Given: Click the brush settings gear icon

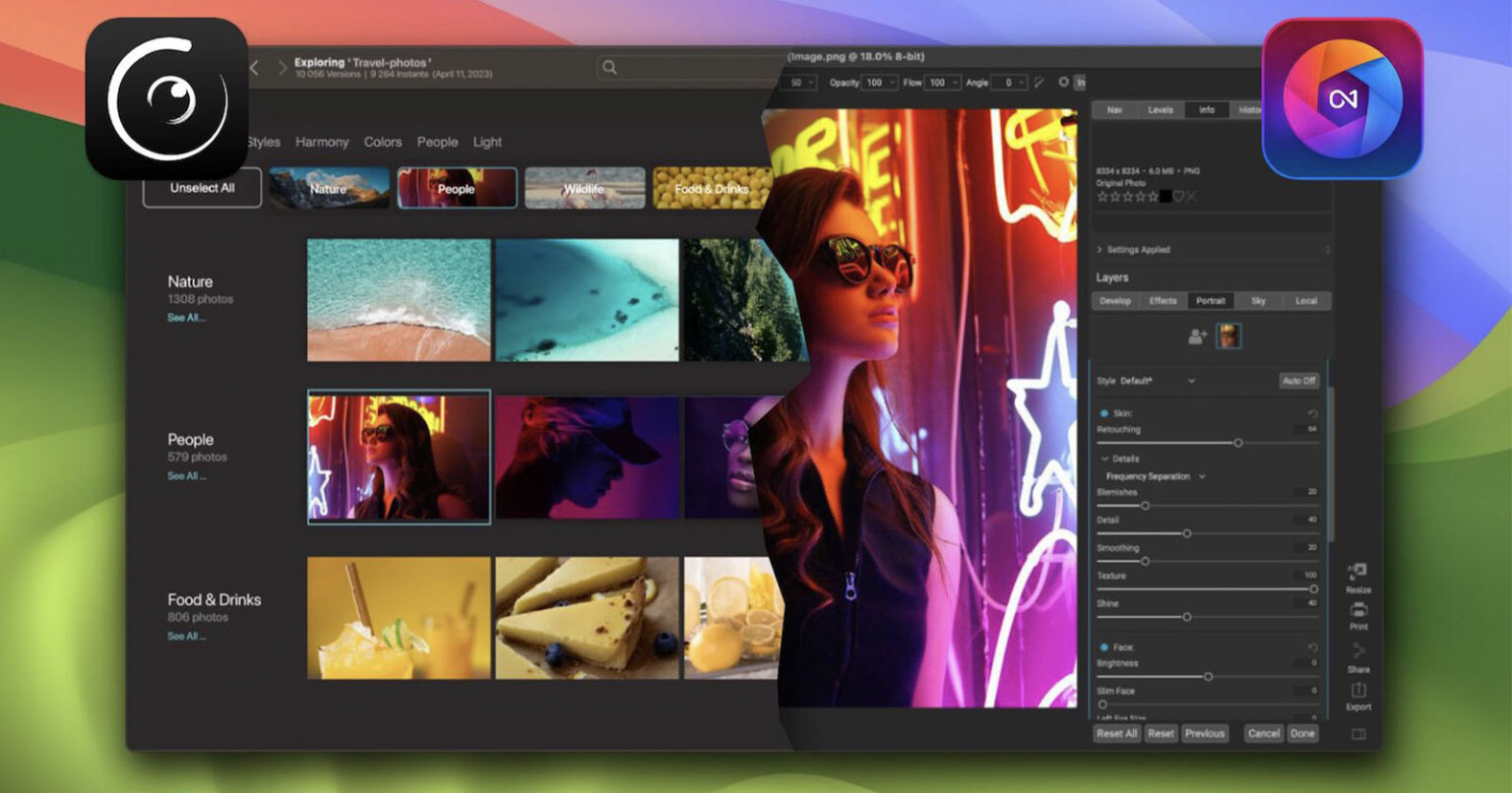Looking at the screenshot, I should (1063, 83).
